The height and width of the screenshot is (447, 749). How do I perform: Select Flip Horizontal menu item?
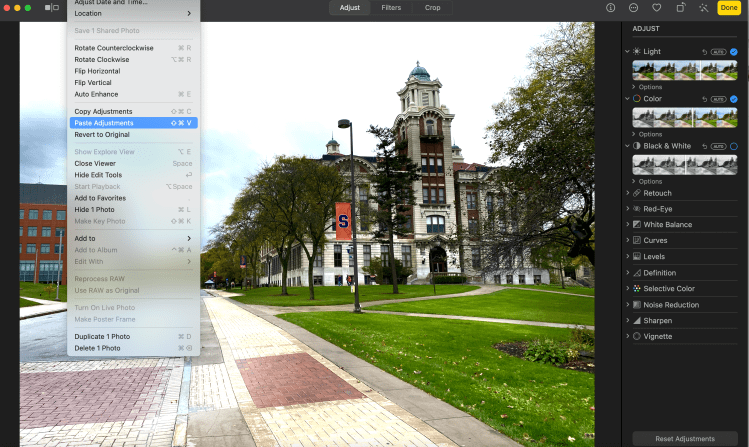133,71
